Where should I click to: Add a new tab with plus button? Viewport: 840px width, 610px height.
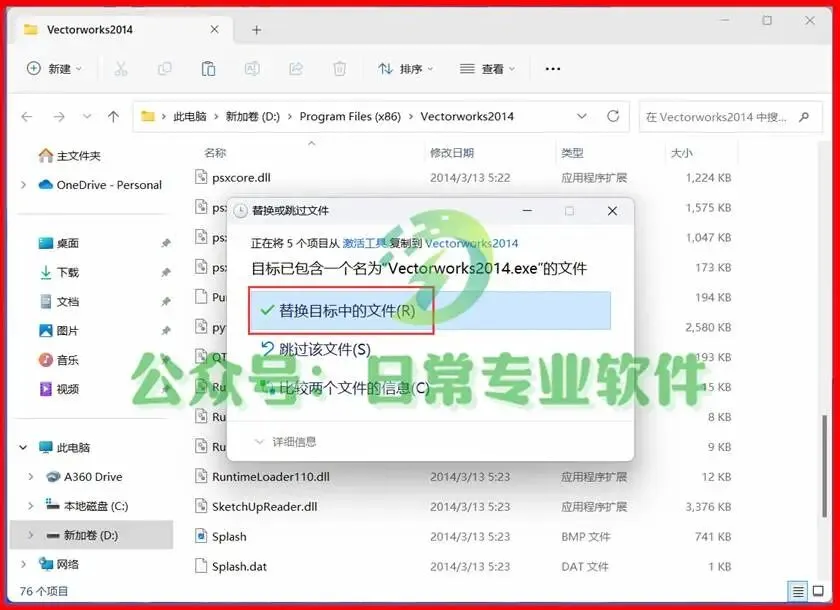click(x=257, y=30)
